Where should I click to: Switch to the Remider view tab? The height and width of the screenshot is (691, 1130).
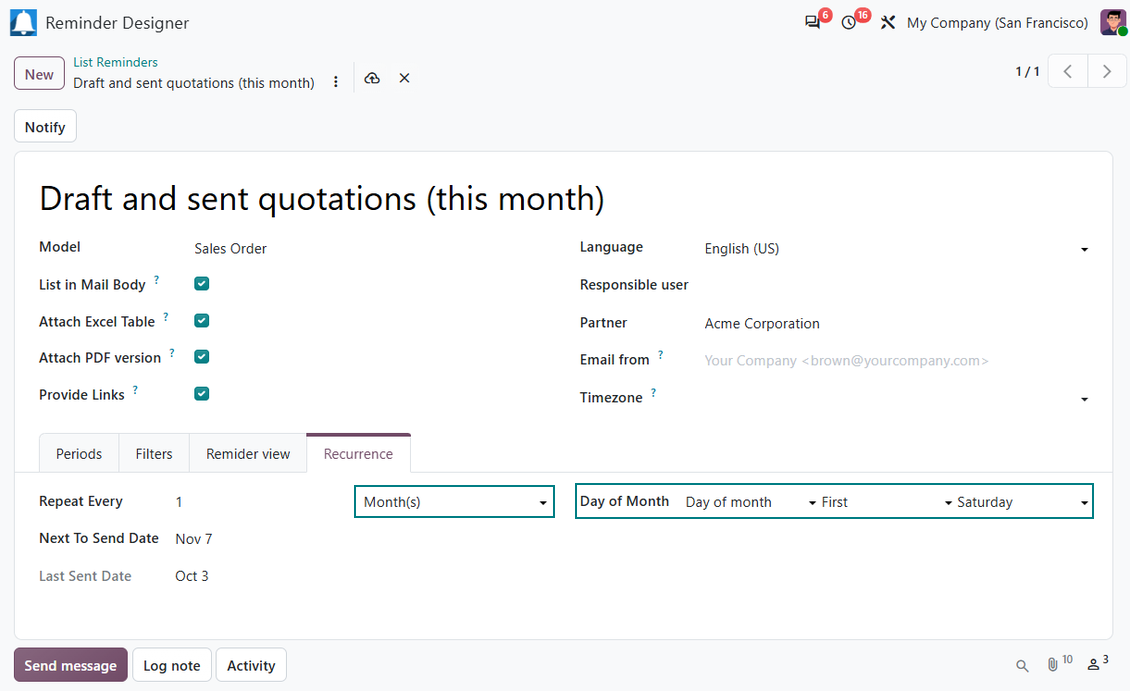248,454
